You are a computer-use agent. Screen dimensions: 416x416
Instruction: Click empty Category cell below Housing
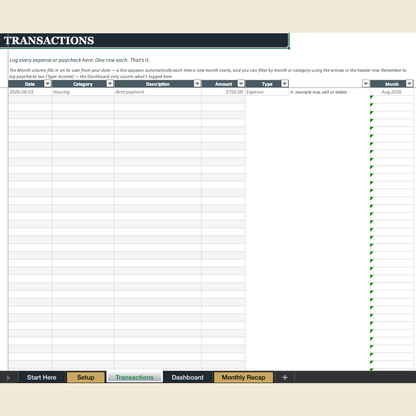[83, 100]
